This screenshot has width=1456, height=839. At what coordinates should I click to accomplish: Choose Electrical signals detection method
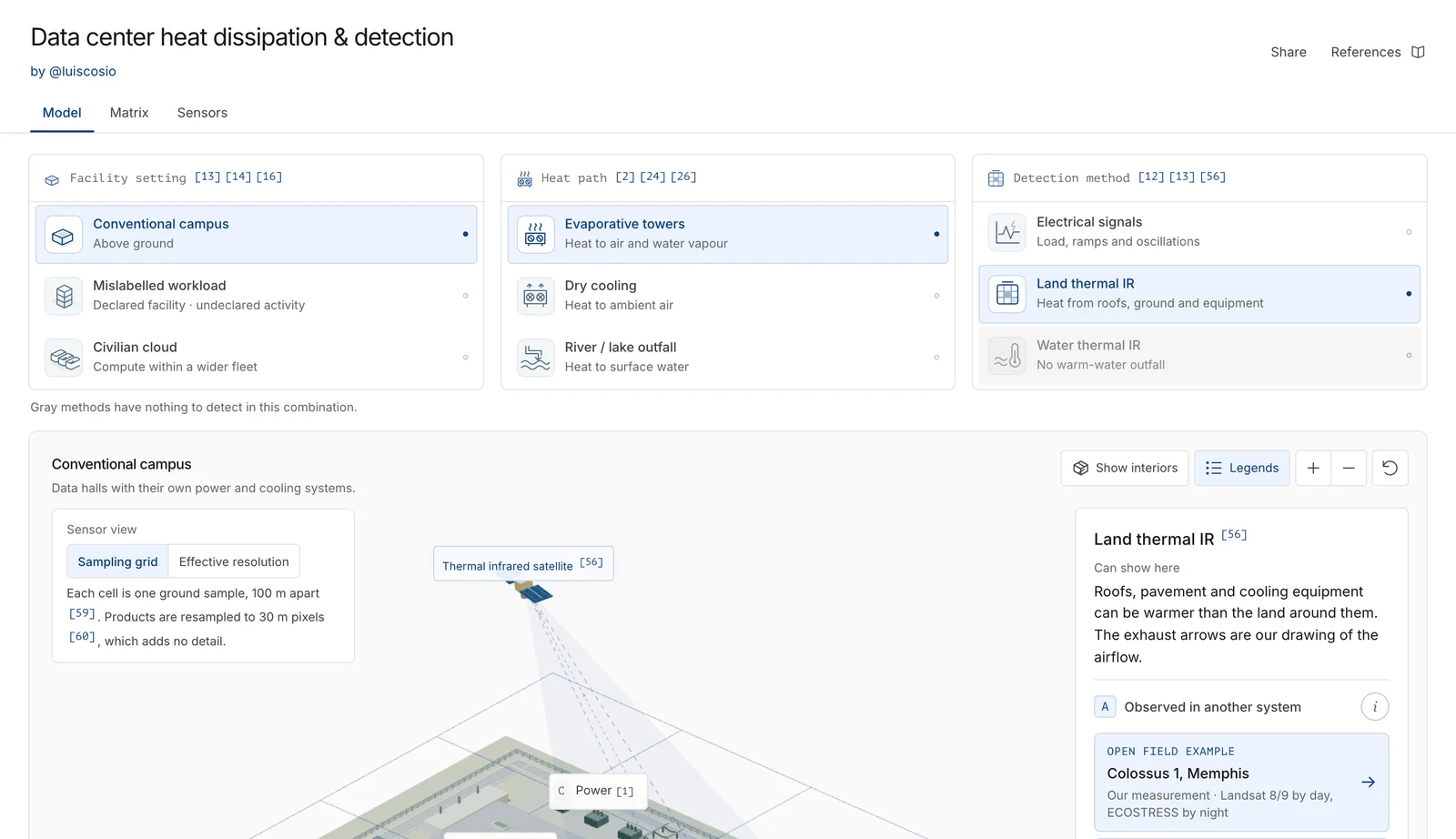(x=1199, y=232)
